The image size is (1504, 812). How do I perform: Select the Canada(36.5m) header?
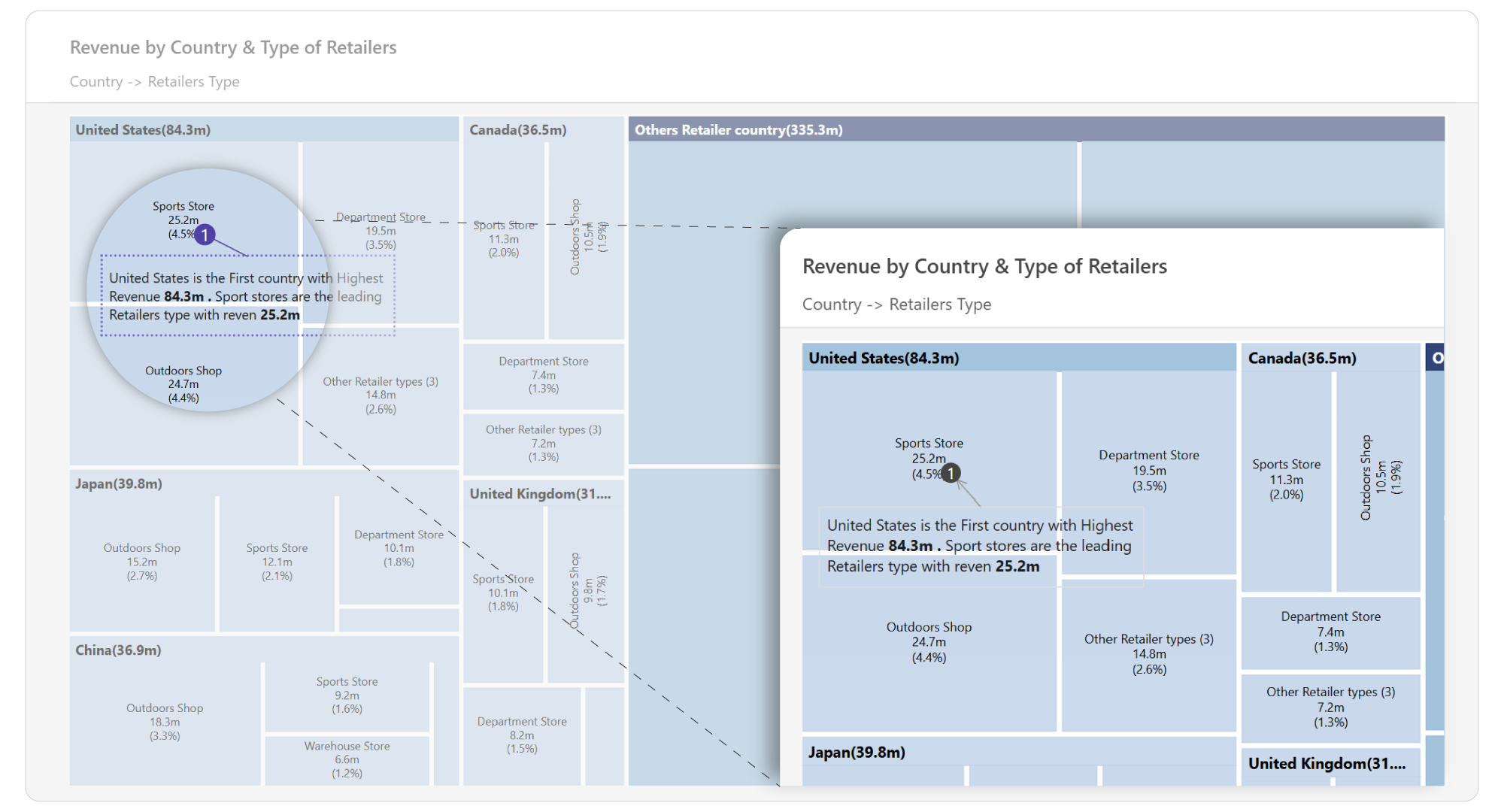pos(544,129)
